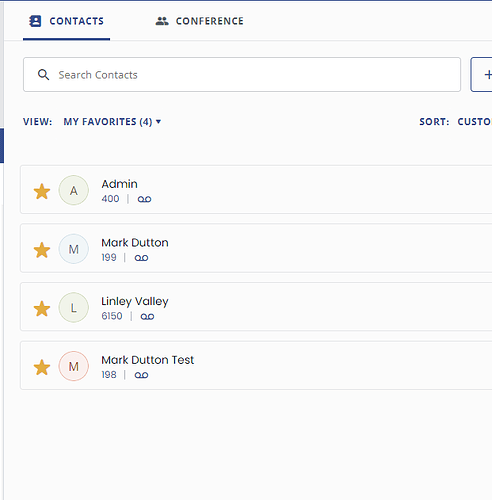Open the My Favorites (4) view dropdown

point(112,122)
